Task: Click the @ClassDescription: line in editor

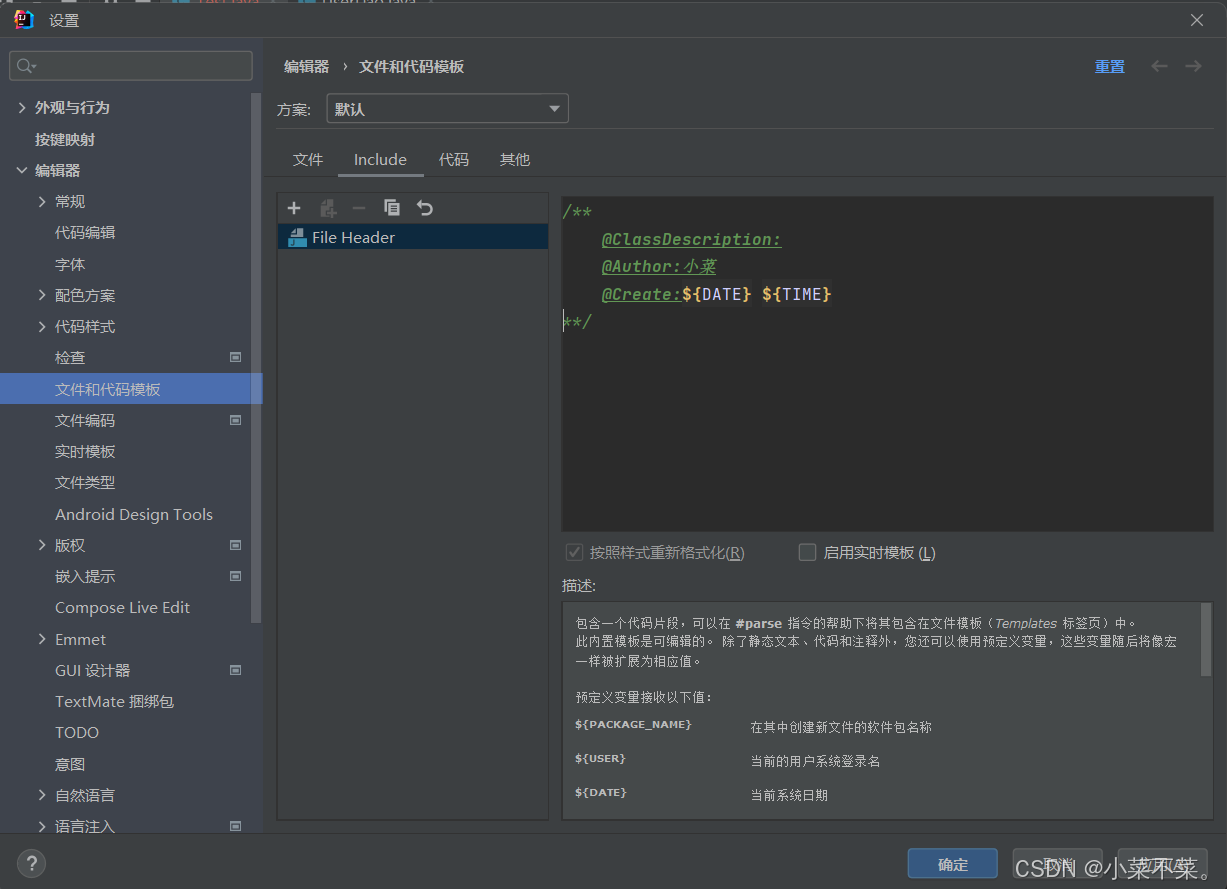Action: tap(691, 240)
